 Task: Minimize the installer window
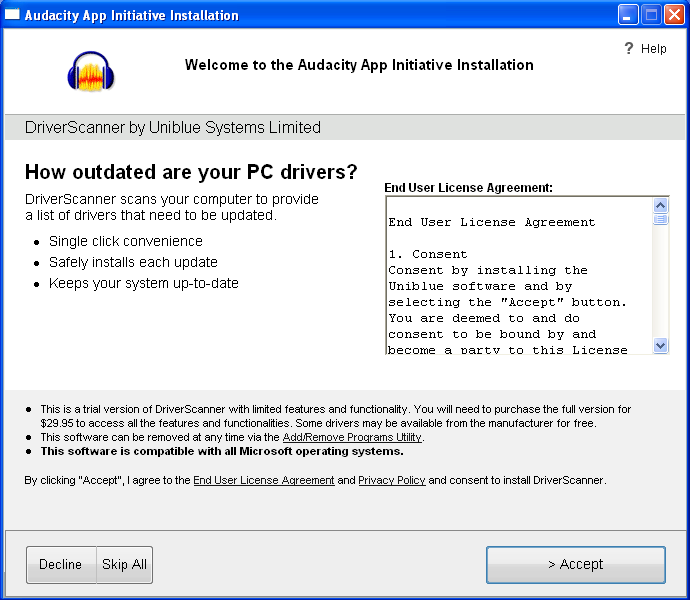tap(628, 15)
